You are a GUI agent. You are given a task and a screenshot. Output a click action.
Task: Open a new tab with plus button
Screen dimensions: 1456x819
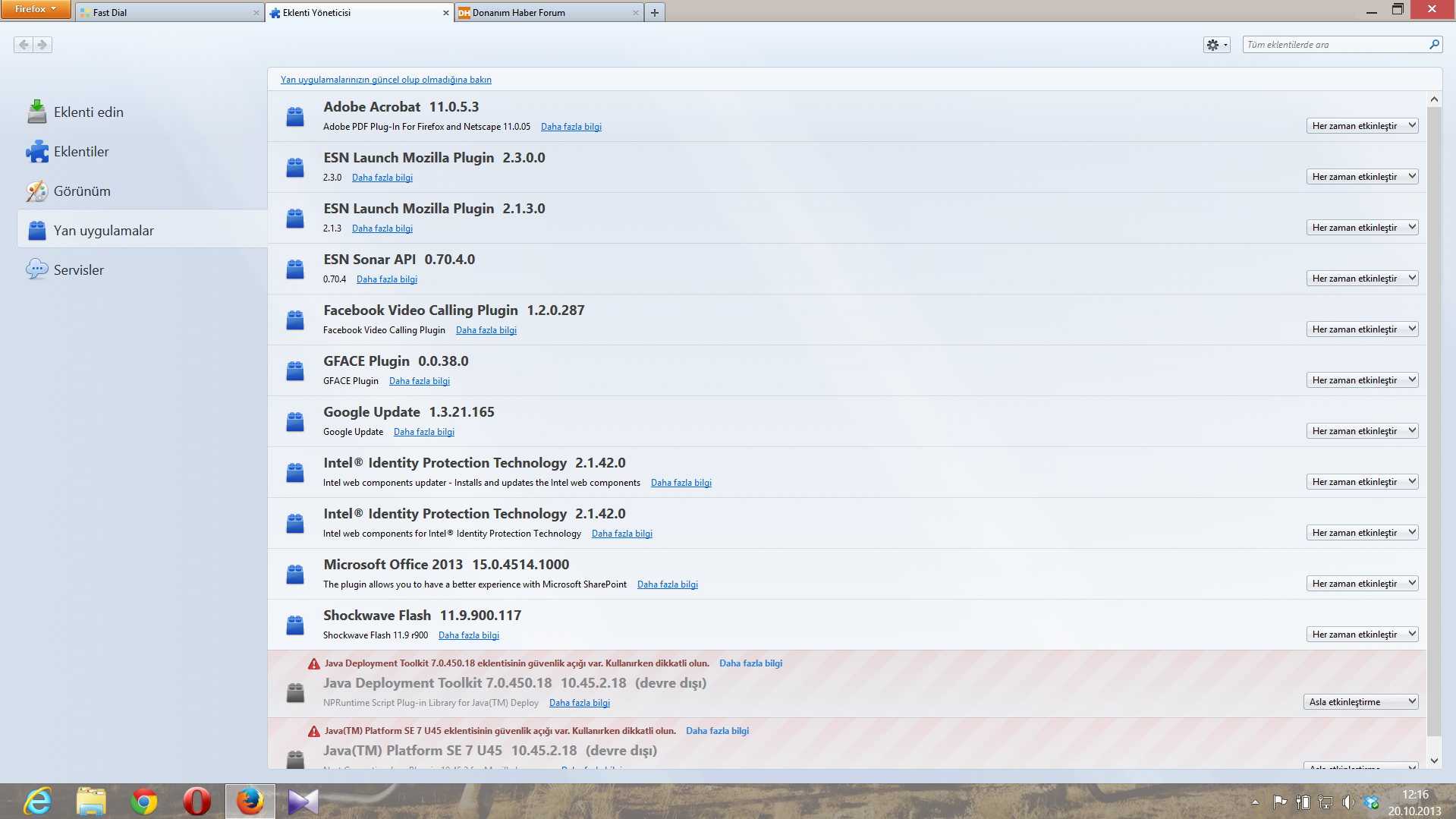(x=655, y=12)
